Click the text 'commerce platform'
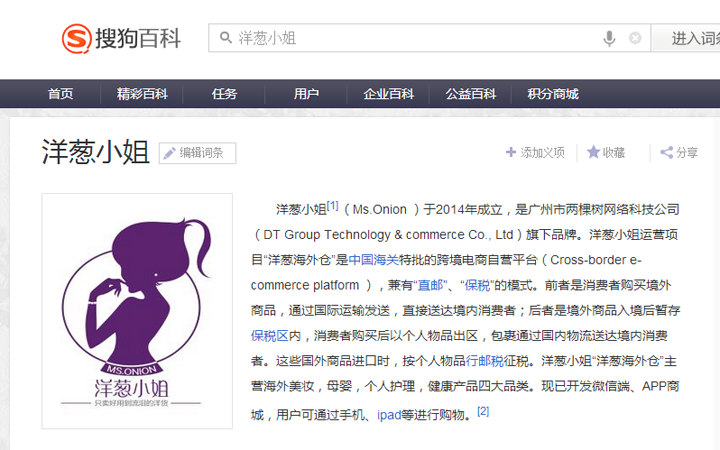Viewport: 720px width, 450px height. tap(305, 285)
